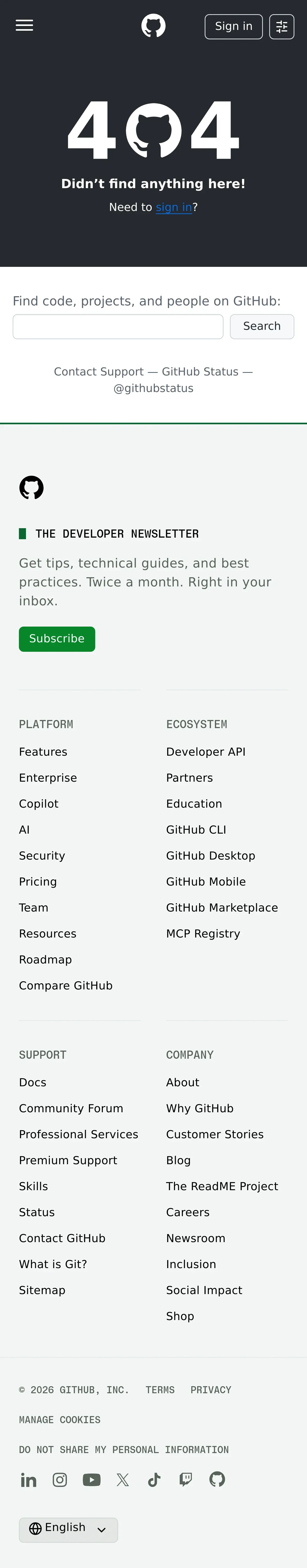Follow the blue sign in link
Viewport: 307px width, 1568px height.
tap(174, 207)
